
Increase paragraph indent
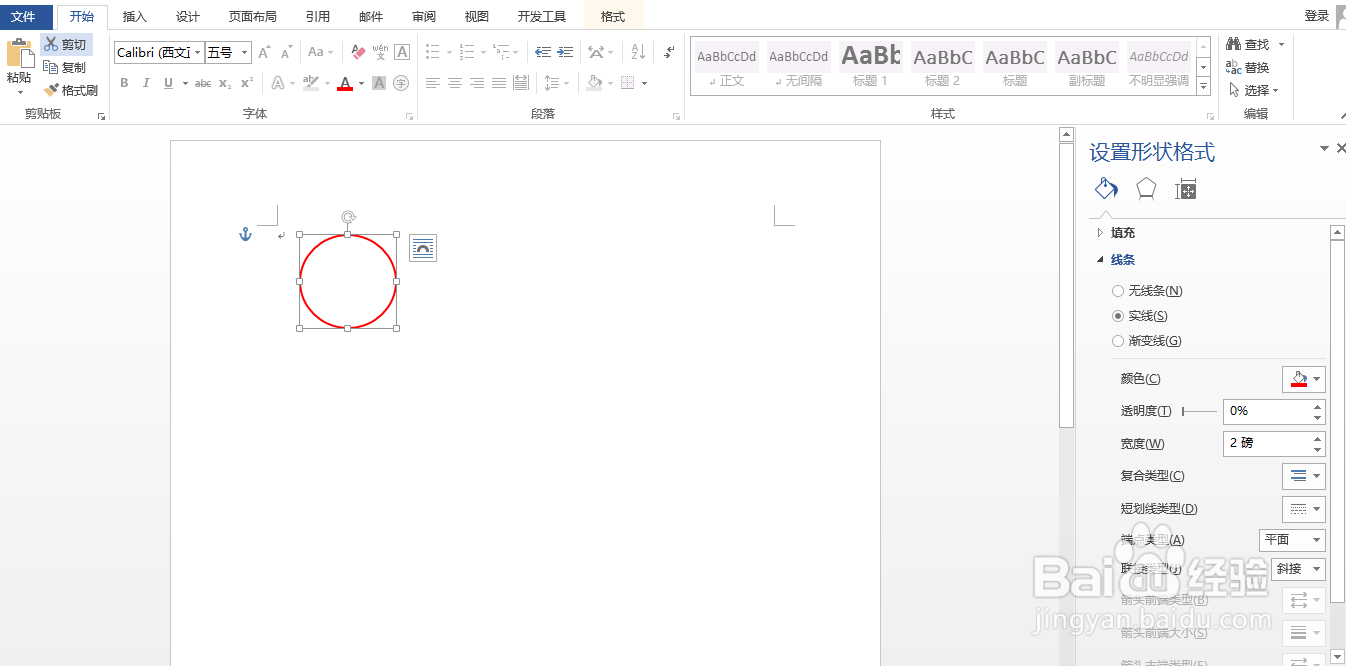click(x=565, y=52)
